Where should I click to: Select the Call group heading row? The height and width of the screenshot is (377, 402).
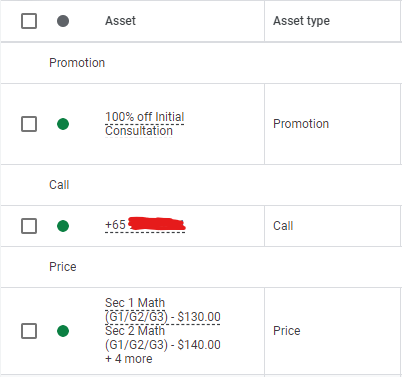coord(201,185)
